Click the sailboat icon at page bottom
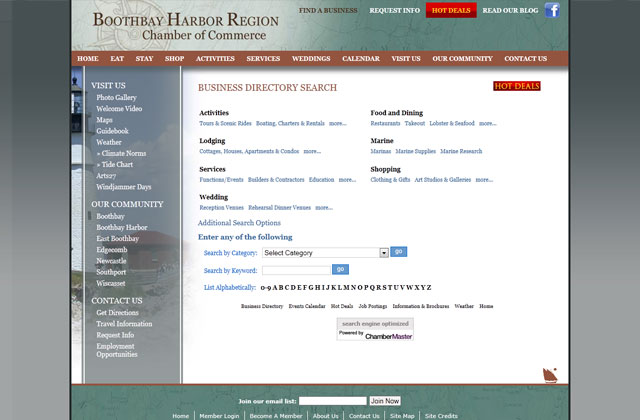 pyautogui.click(x=550, y=375)
